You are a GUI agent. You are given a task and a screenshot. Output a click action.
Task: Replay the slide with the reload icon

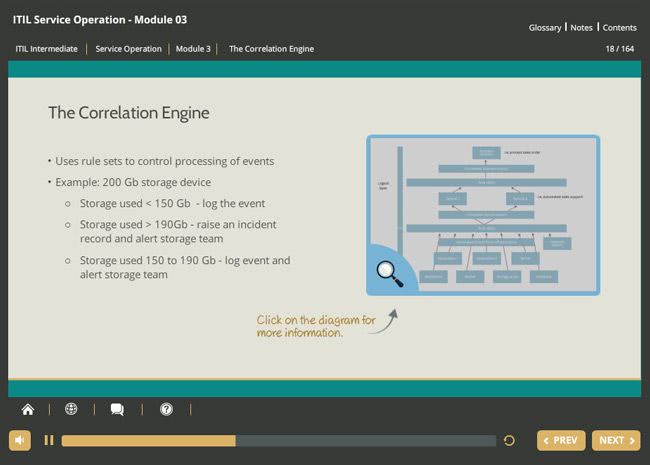point(509,441)
